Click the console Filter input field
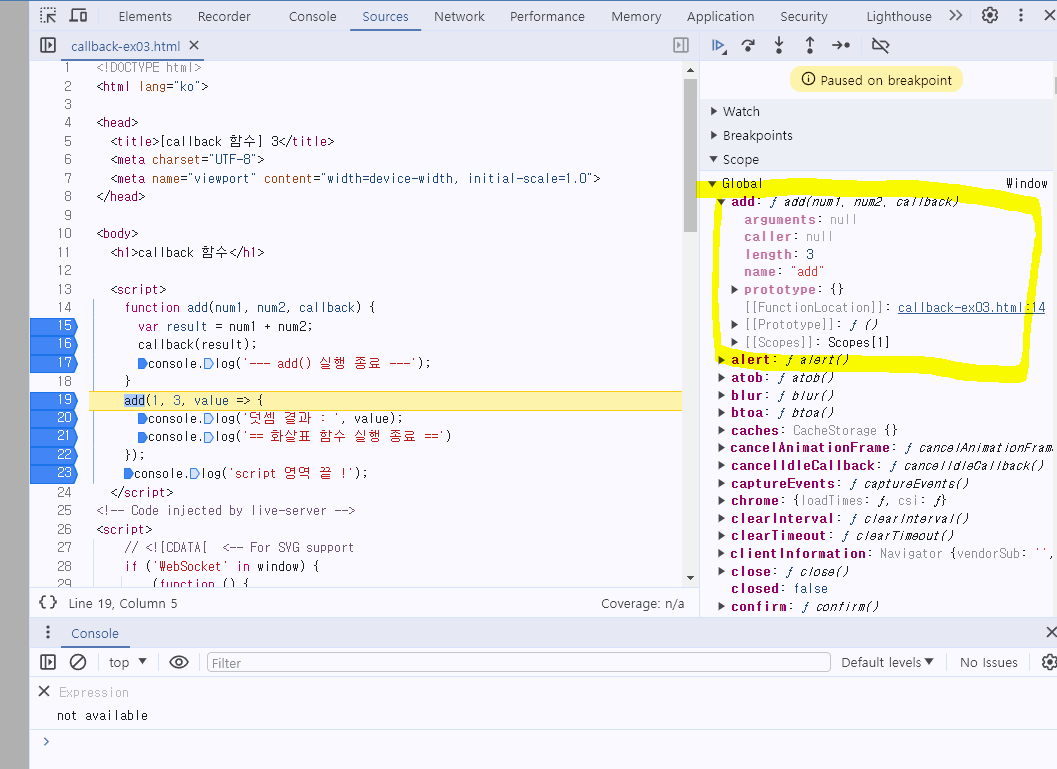Image resolution: width=1057 pixels, height=769 pixels. point(518,663)
